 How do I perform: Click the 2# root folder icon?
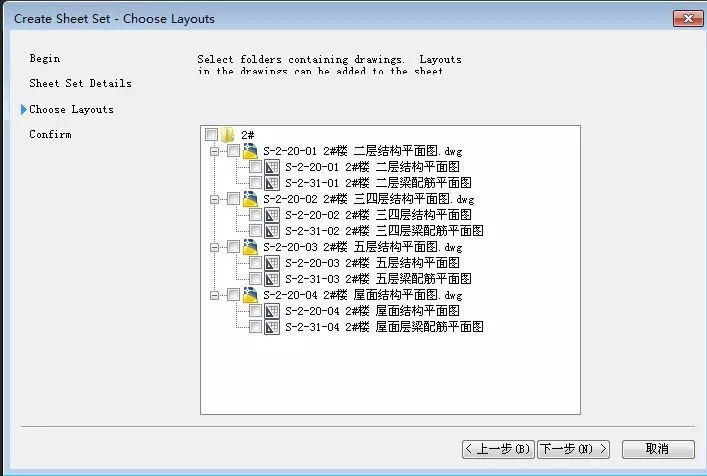[227, 135]
